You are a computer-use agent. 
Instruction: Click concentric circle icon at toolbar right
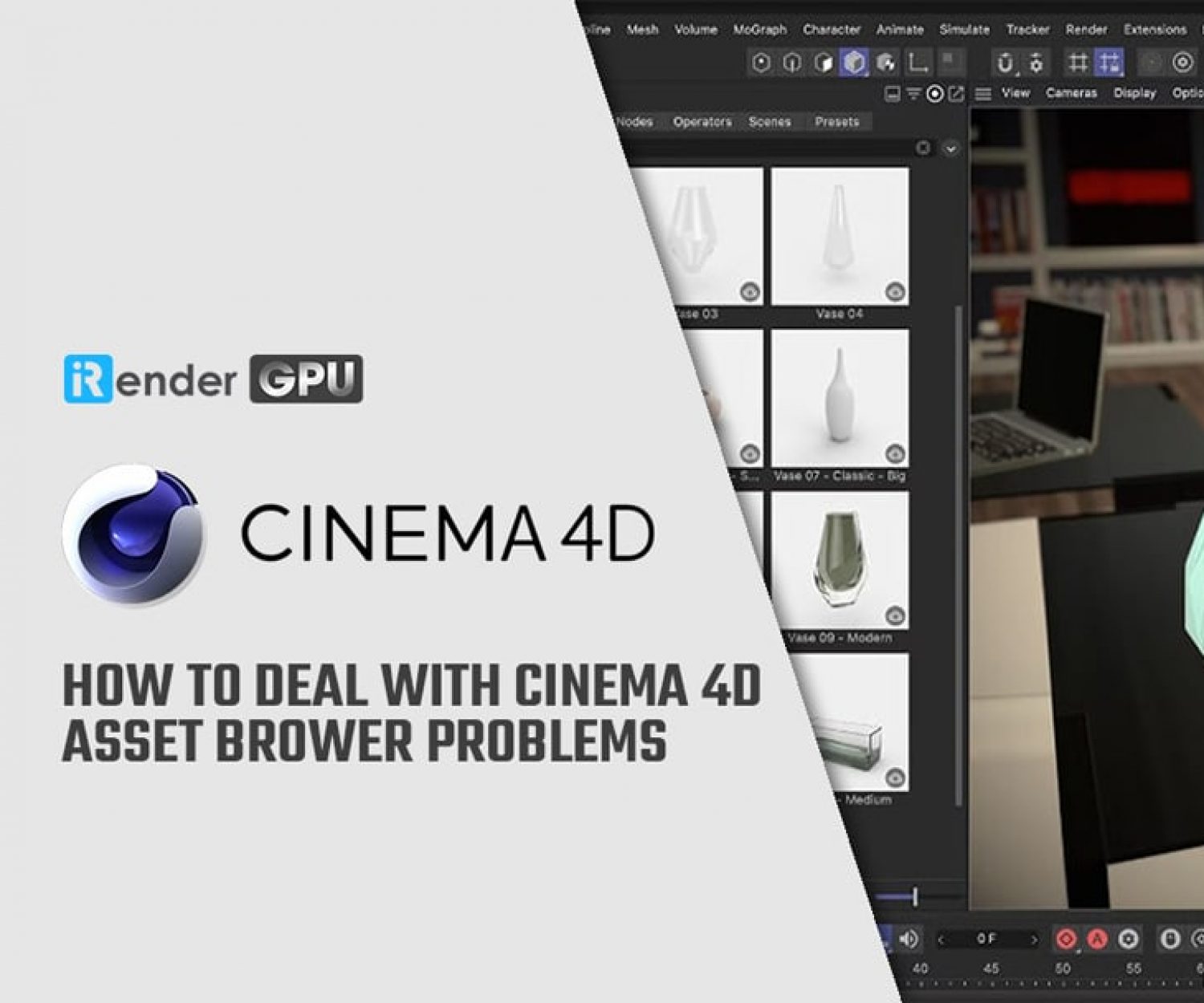1182,63
